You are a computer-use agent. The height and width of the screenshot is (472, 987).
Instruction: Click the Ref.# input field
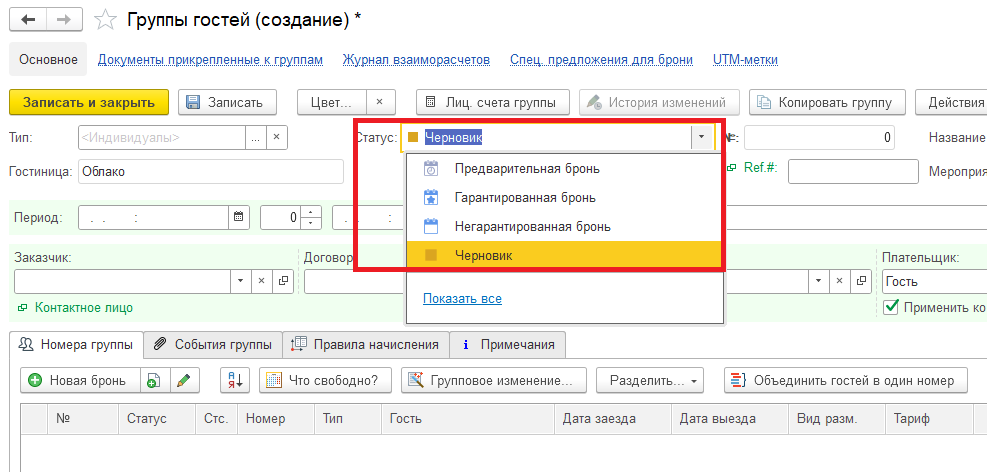pos(853,171)
